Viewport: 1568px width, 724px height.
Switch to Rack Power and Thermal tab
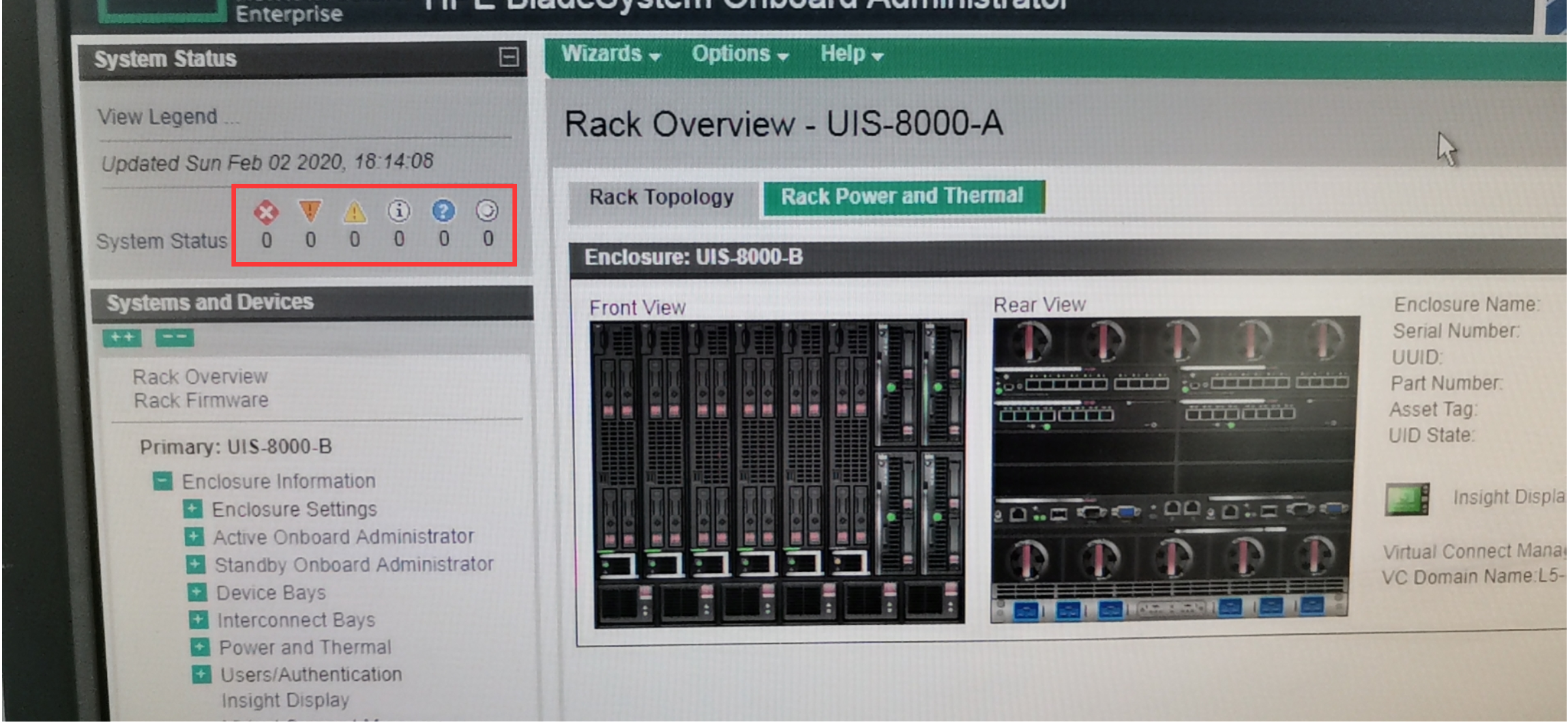[902, 196]
